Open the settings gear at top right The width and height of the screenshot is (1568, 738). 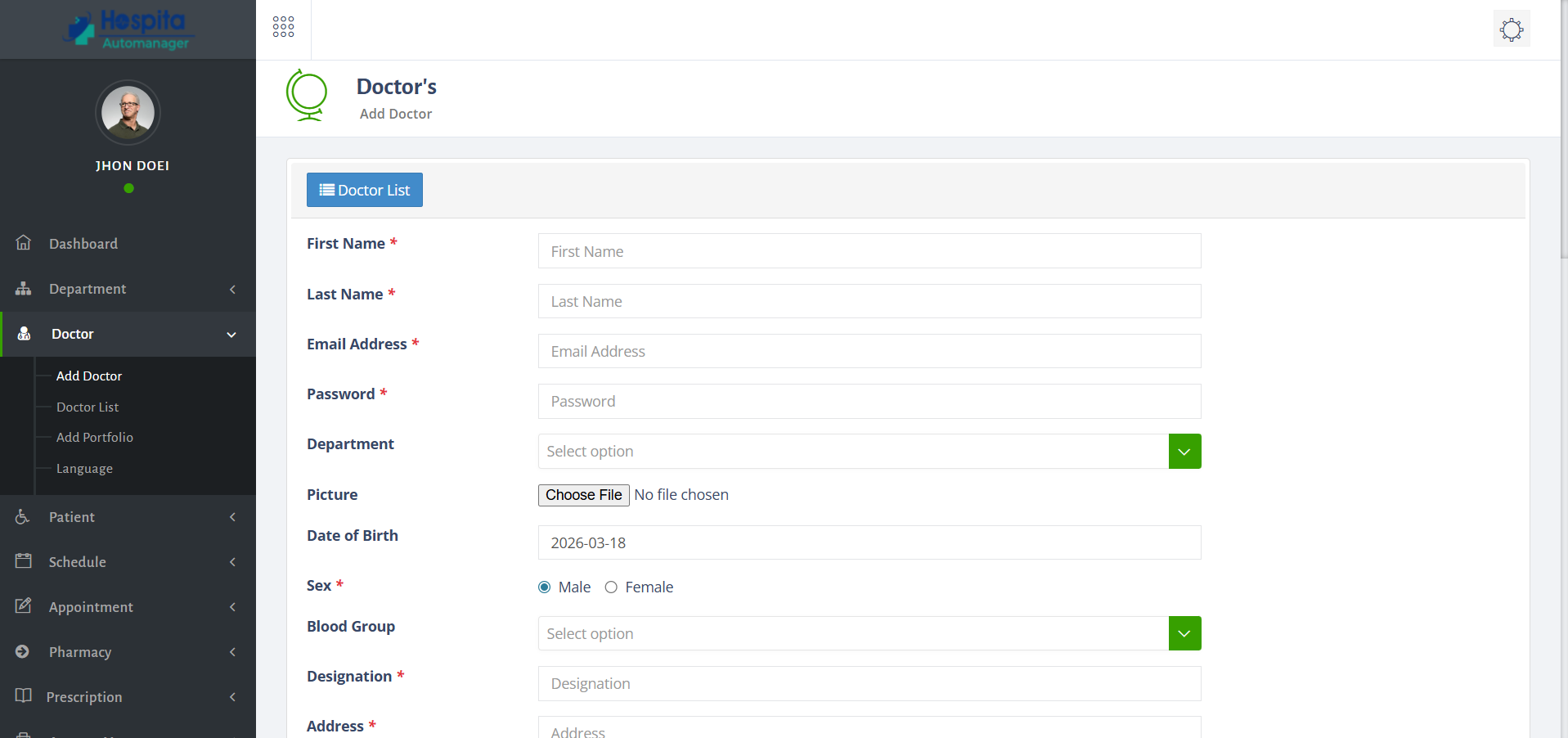[x=1511, y=29]
